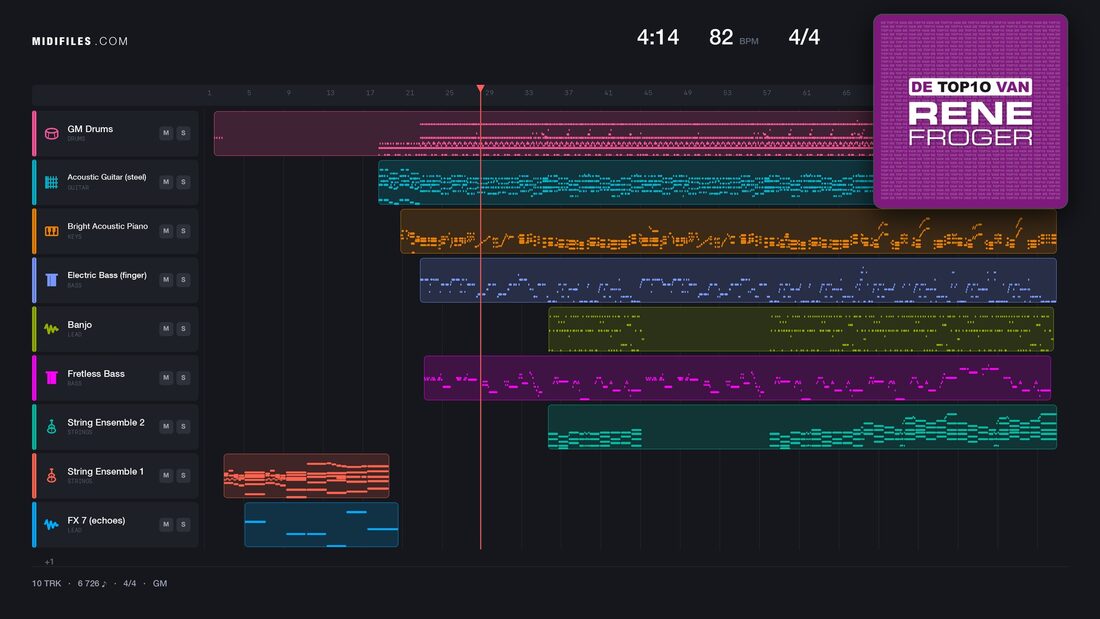
Task: Solo the GM Drums track
Action: click(x=183, y=133)
